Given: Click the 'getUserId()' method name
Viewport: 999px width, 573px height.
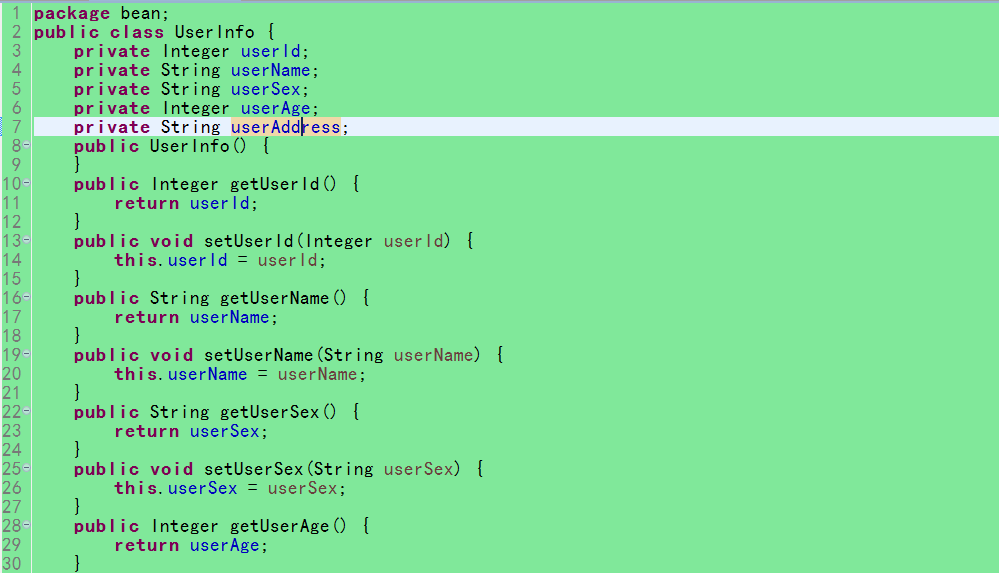Looking at the screenshot, I should coord(283,184).
